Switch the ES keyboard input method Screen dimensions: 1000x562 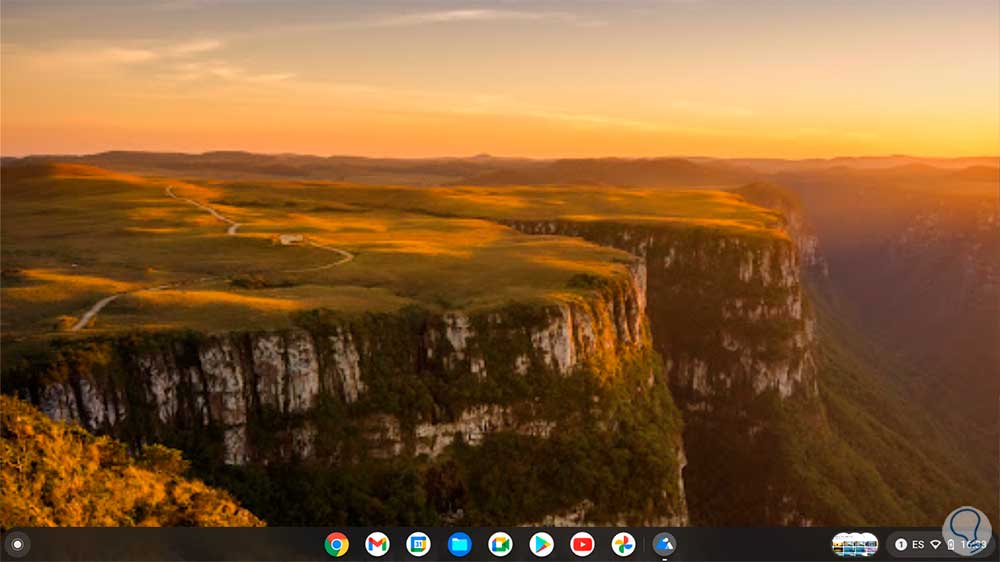(918, 544)
